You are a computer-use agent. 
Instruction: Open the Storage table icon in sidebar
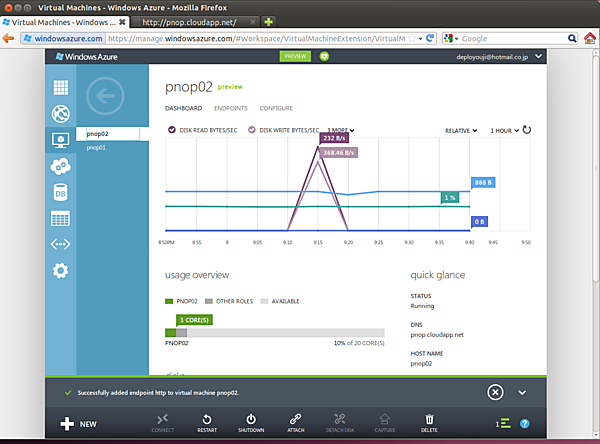[x=60, y=219]
